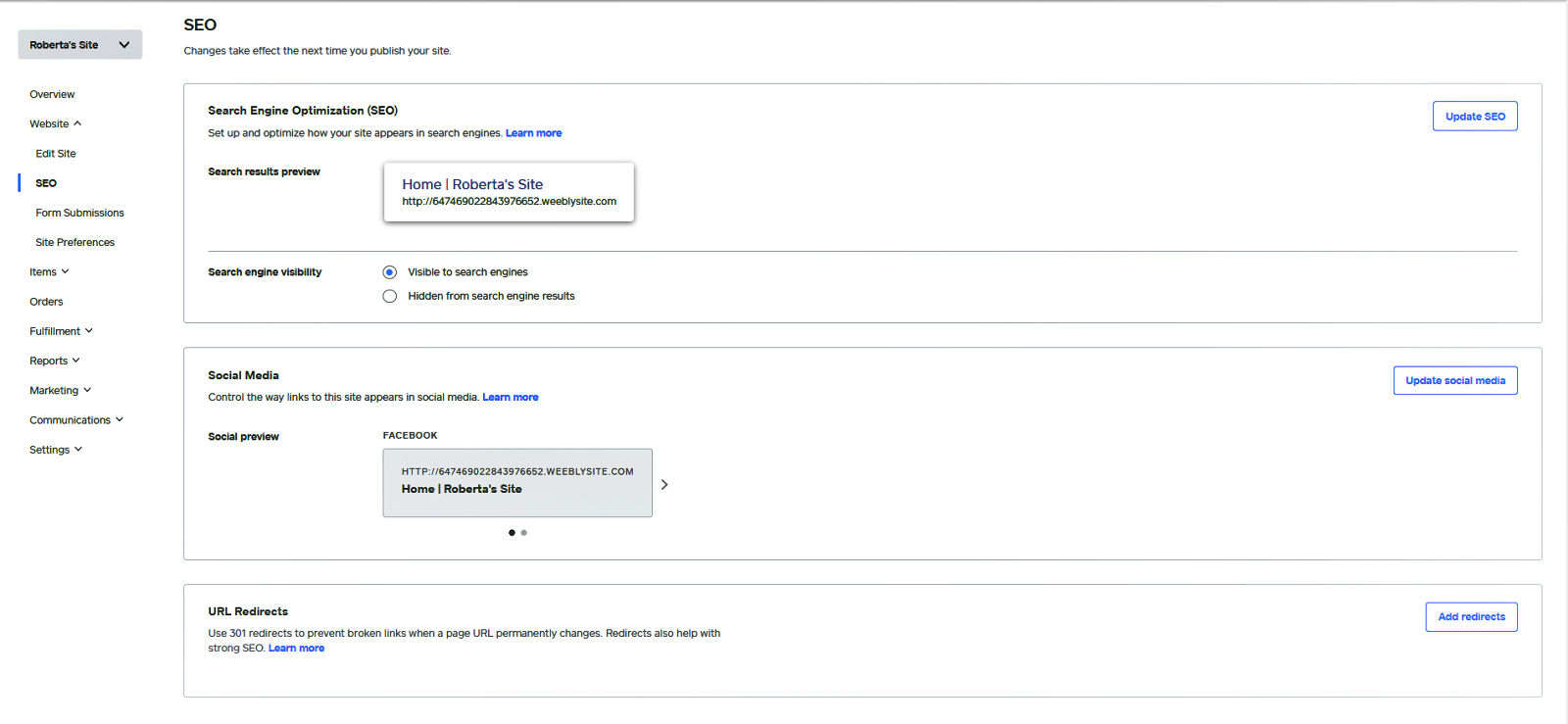
Task: Select the first carousel dot indicator
Action: point(512,533)
